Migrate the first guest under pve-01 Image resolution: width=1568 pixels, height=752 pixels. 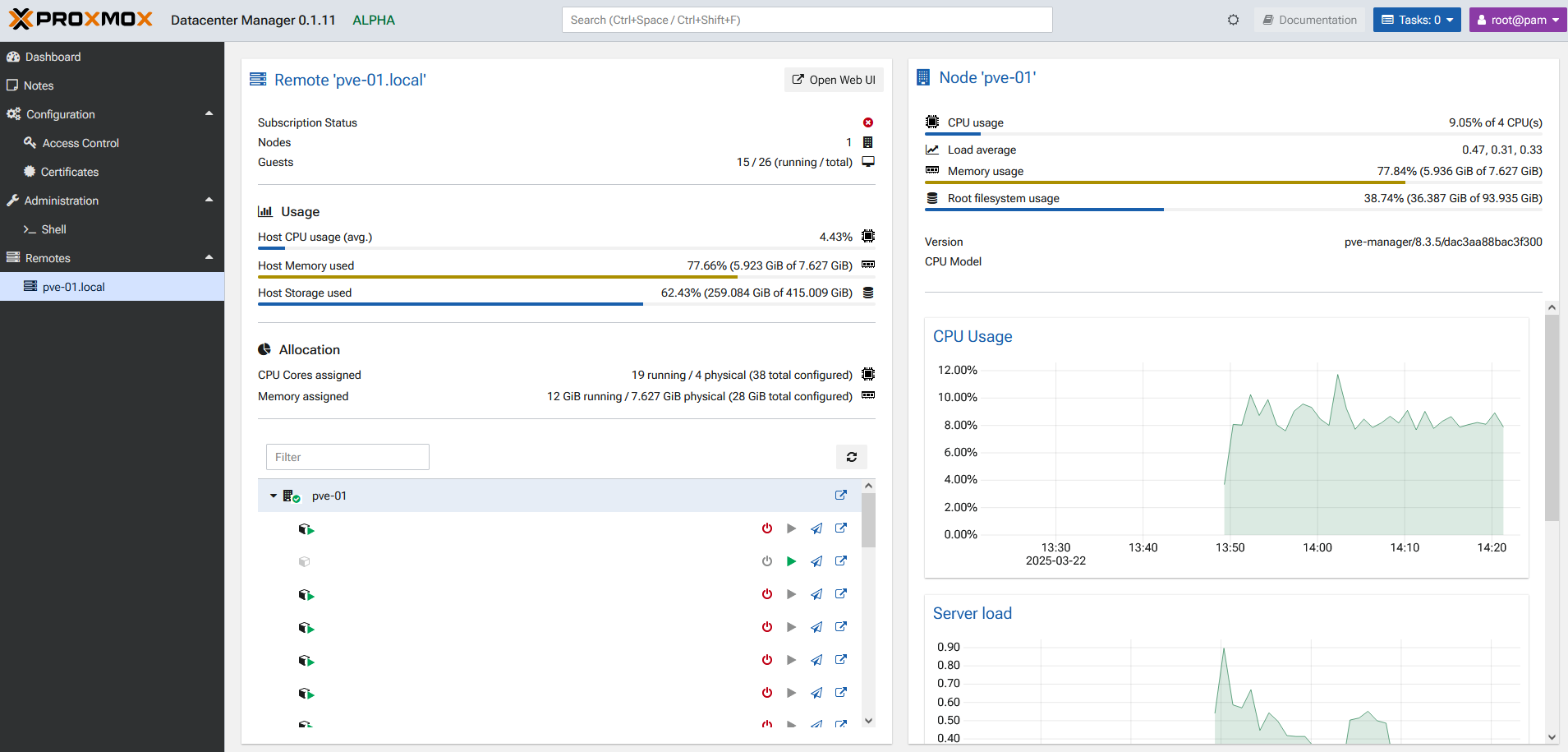(x=816, y=528)
